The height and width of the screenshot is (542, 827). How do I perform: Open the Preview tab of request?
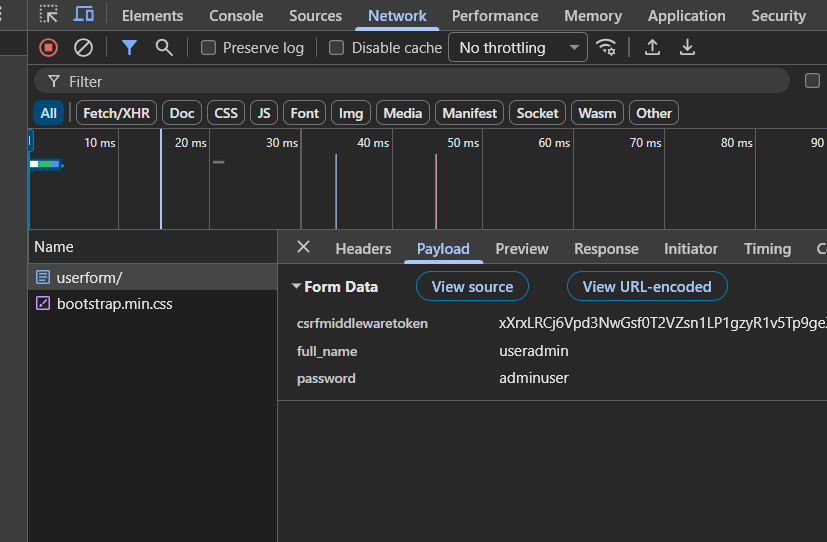[522, 248]
